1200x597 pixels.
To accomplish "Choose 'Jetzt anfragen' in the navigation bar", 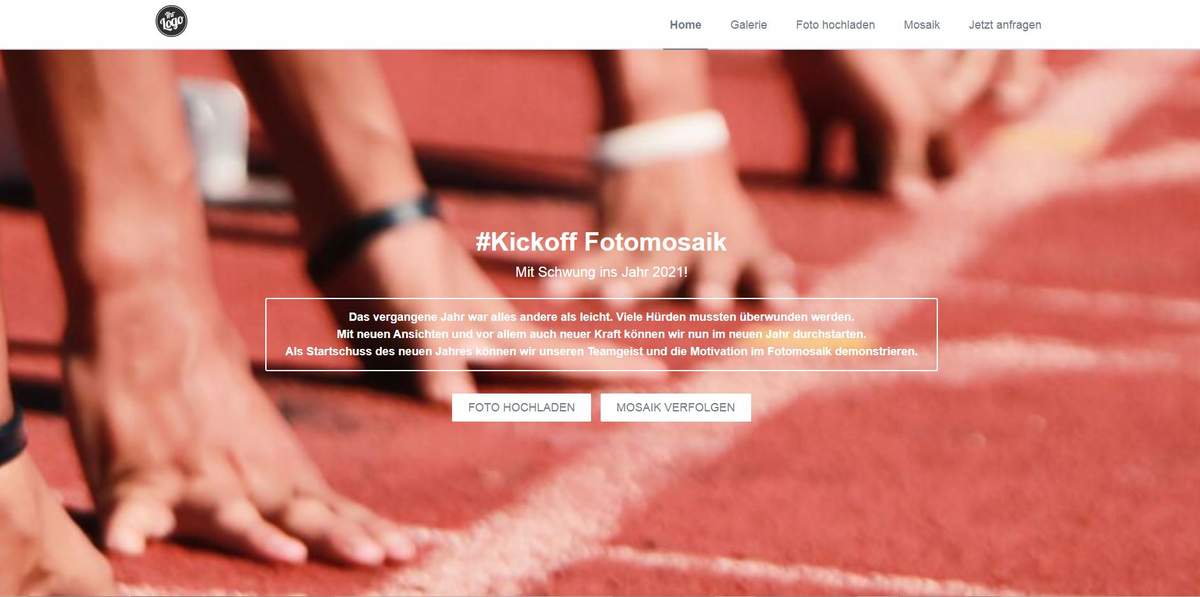I will pos(1005,25).
